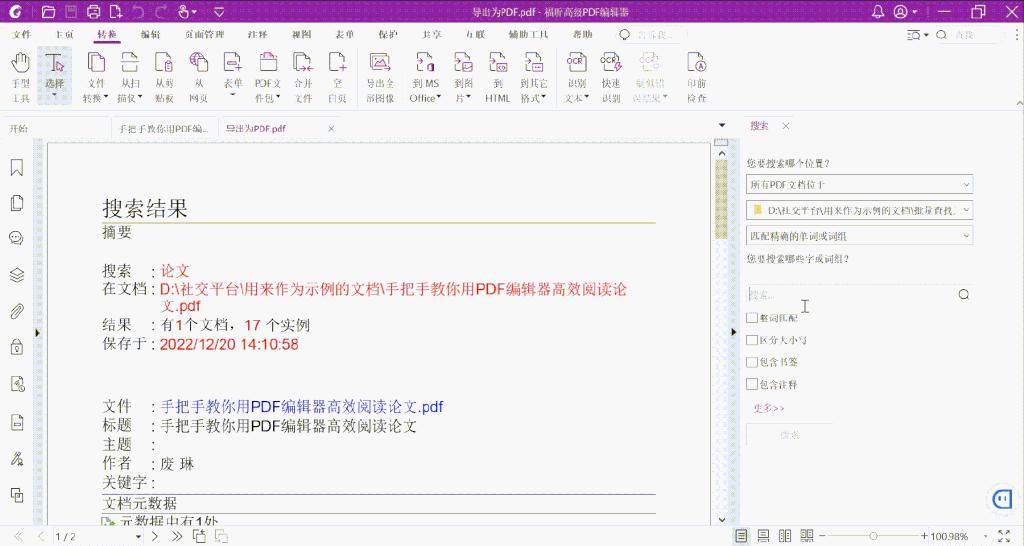This screenshot has height=546, width=1024.
Task: Open File Convert (文件转换) tool
Action: click(95, 77)
